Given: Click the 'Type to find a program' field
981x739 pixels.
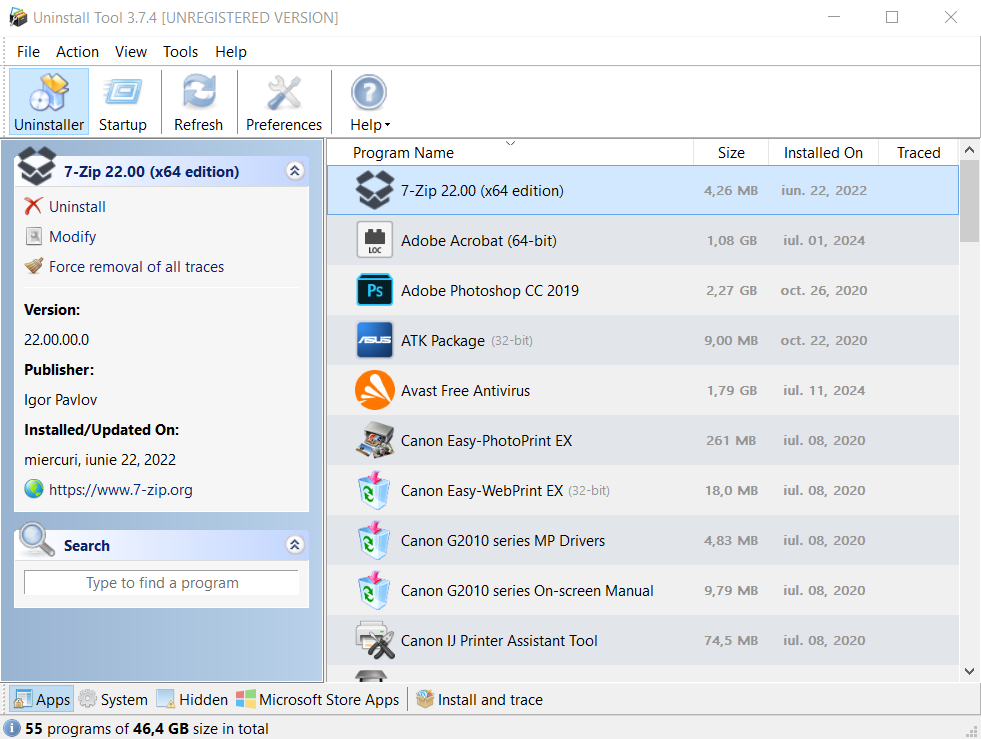Looking at the screenshot, I should (162, 583).
